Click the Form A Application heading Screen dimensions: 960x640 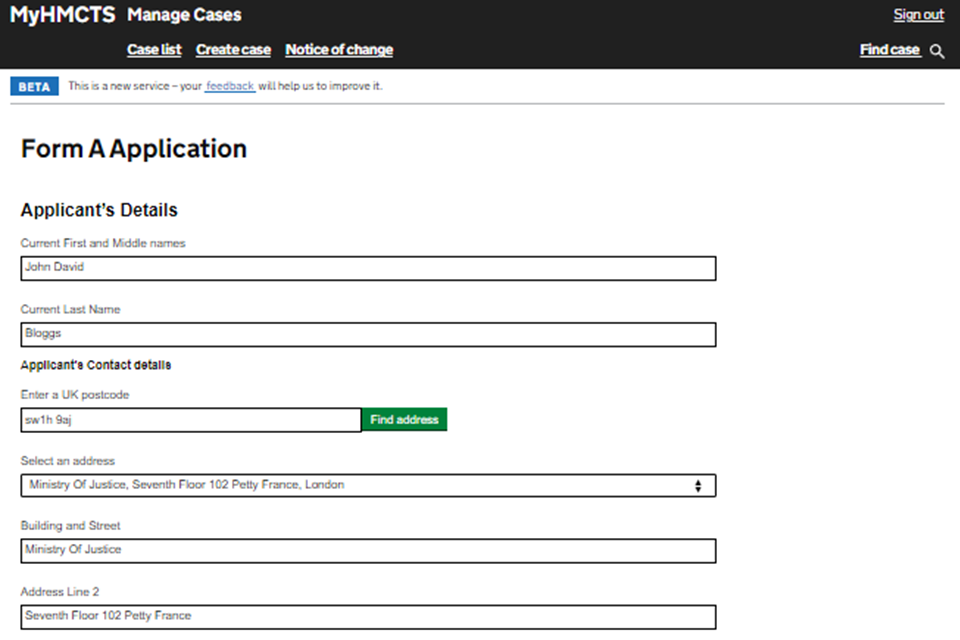134,149
